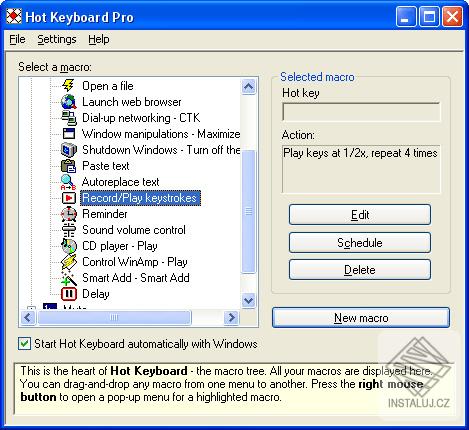This screenshot has width=469, height=430.
Task: Select the Dial-up networking computers icon
Action: (69, 118)
